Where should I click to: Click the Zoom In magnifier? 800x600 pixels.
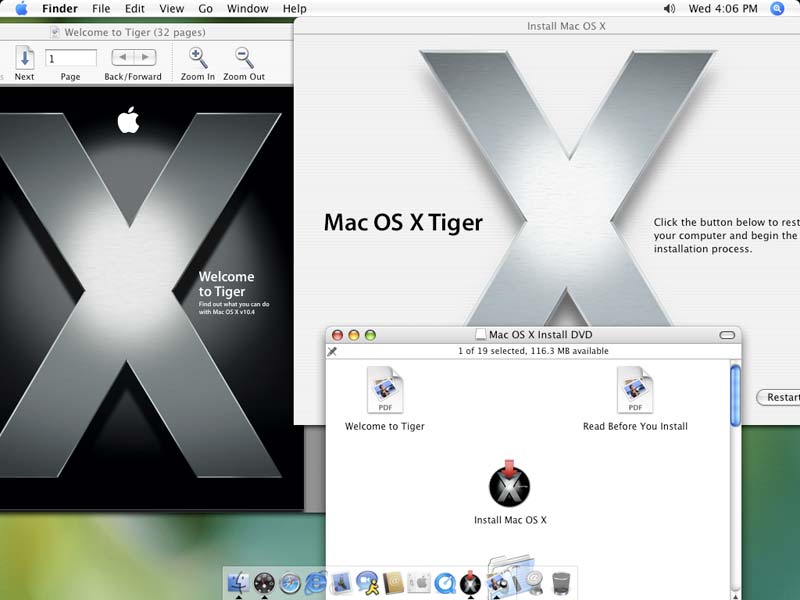pos(198,58)
